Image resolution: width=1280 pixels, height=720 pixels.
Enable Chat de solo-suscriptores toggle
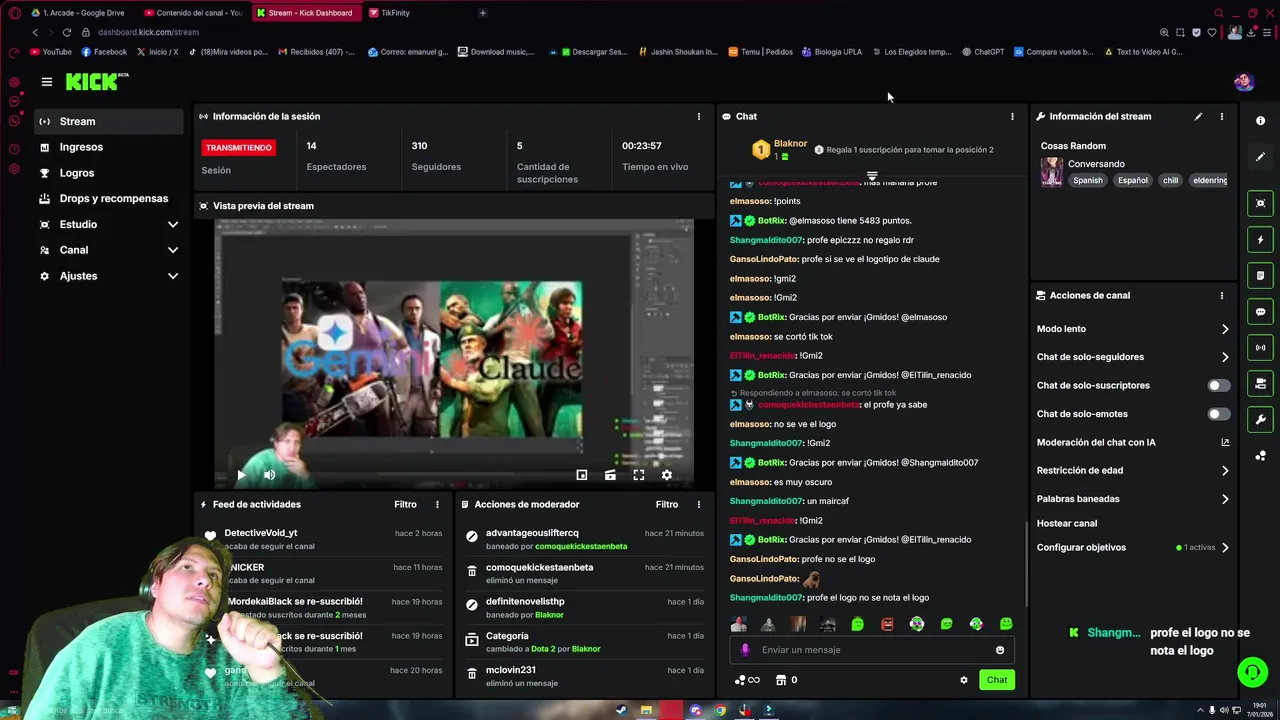(x=1219, y=385)
